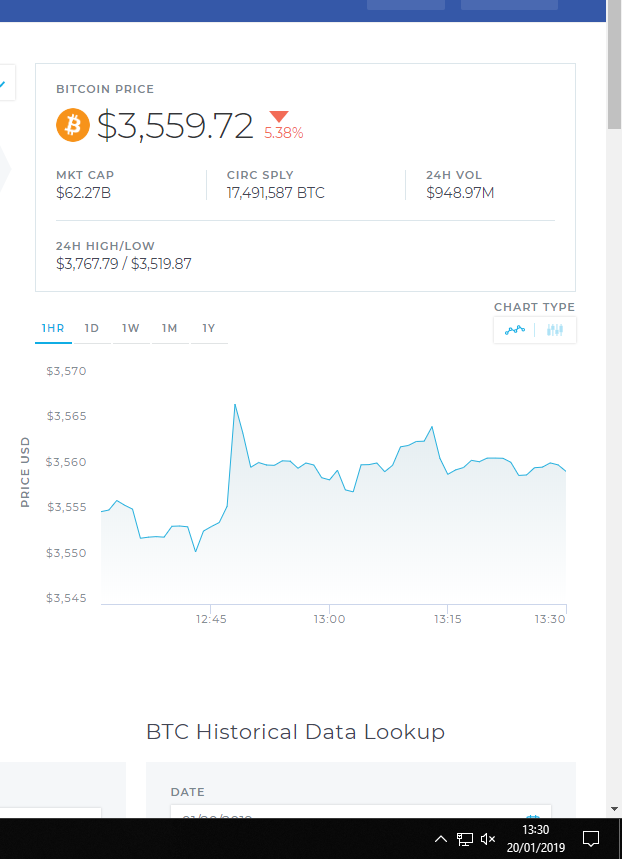This screenshot has height=859, width=622.
Task: Show hidden system tray icons
Action: [440, 838]
